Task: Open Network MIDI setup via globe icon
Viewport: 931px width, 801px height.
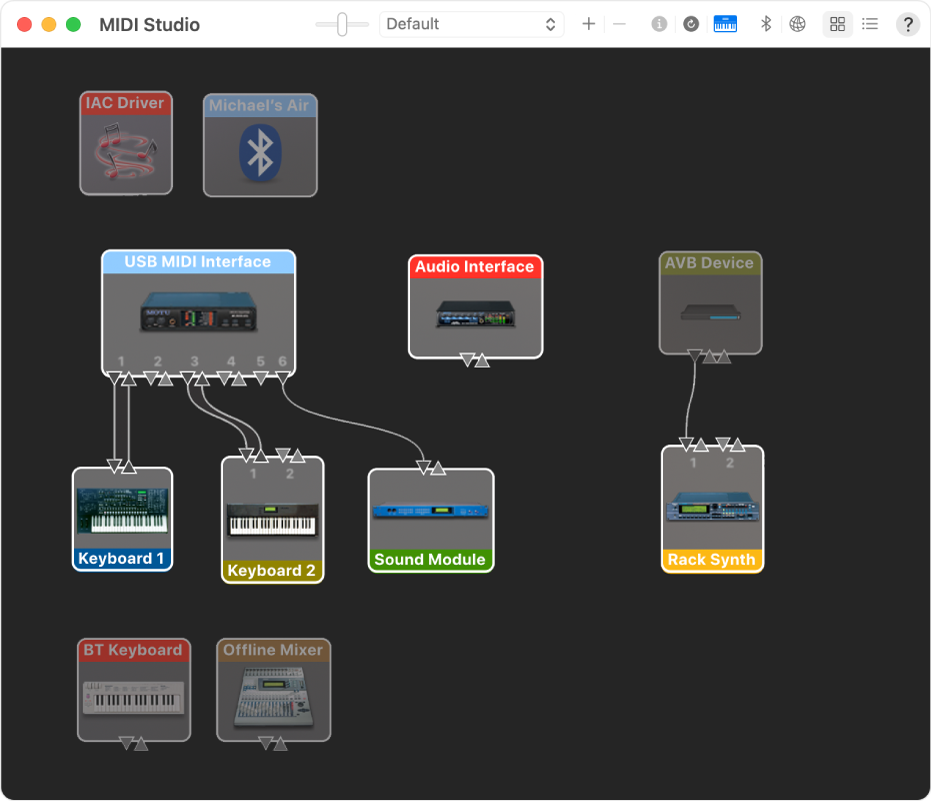Action: pyautogui.click(x=796, y=23)
